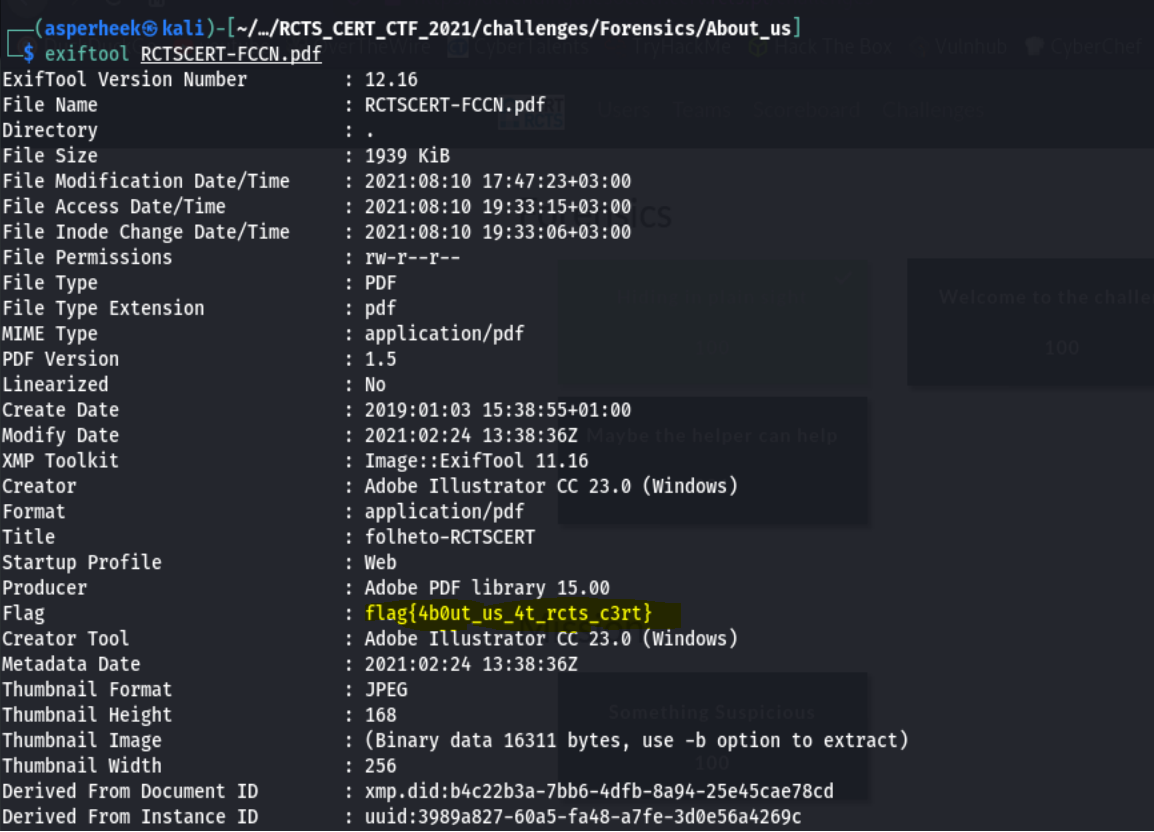Image resolution: width=1154 pixels, height=832 pixels.
Task: Click the Thumbnail Image binary data 16311 bytes text
Action: (637, 740)
